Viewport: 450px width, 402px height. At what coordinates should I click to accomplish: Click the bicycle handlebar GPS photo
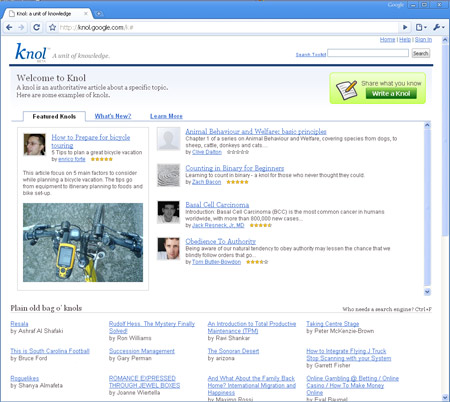click(83, 242)
